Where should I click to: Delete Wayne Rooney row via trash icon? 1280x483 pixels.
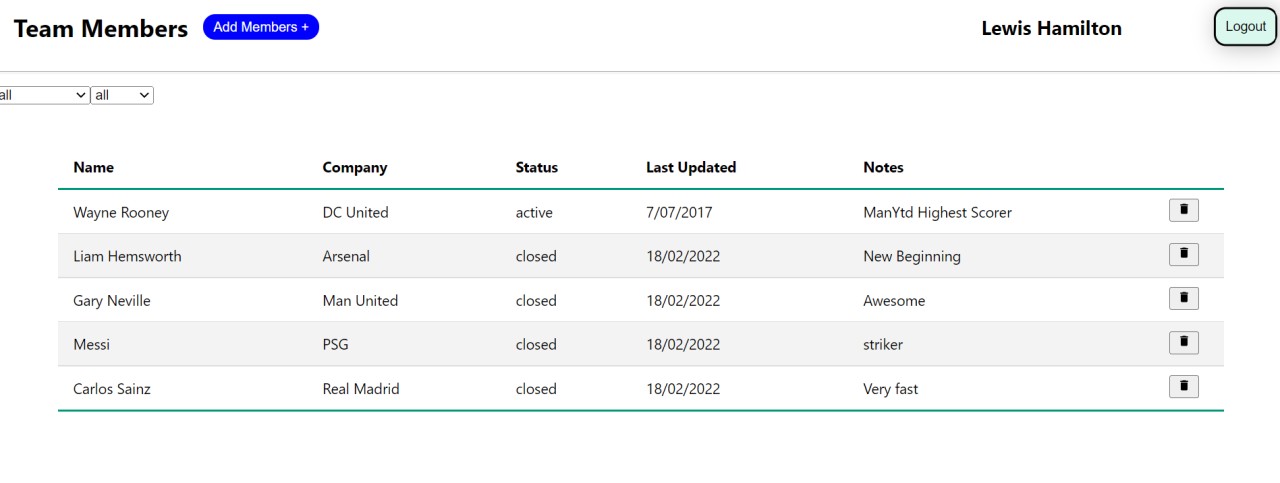tap(1184, 210)
